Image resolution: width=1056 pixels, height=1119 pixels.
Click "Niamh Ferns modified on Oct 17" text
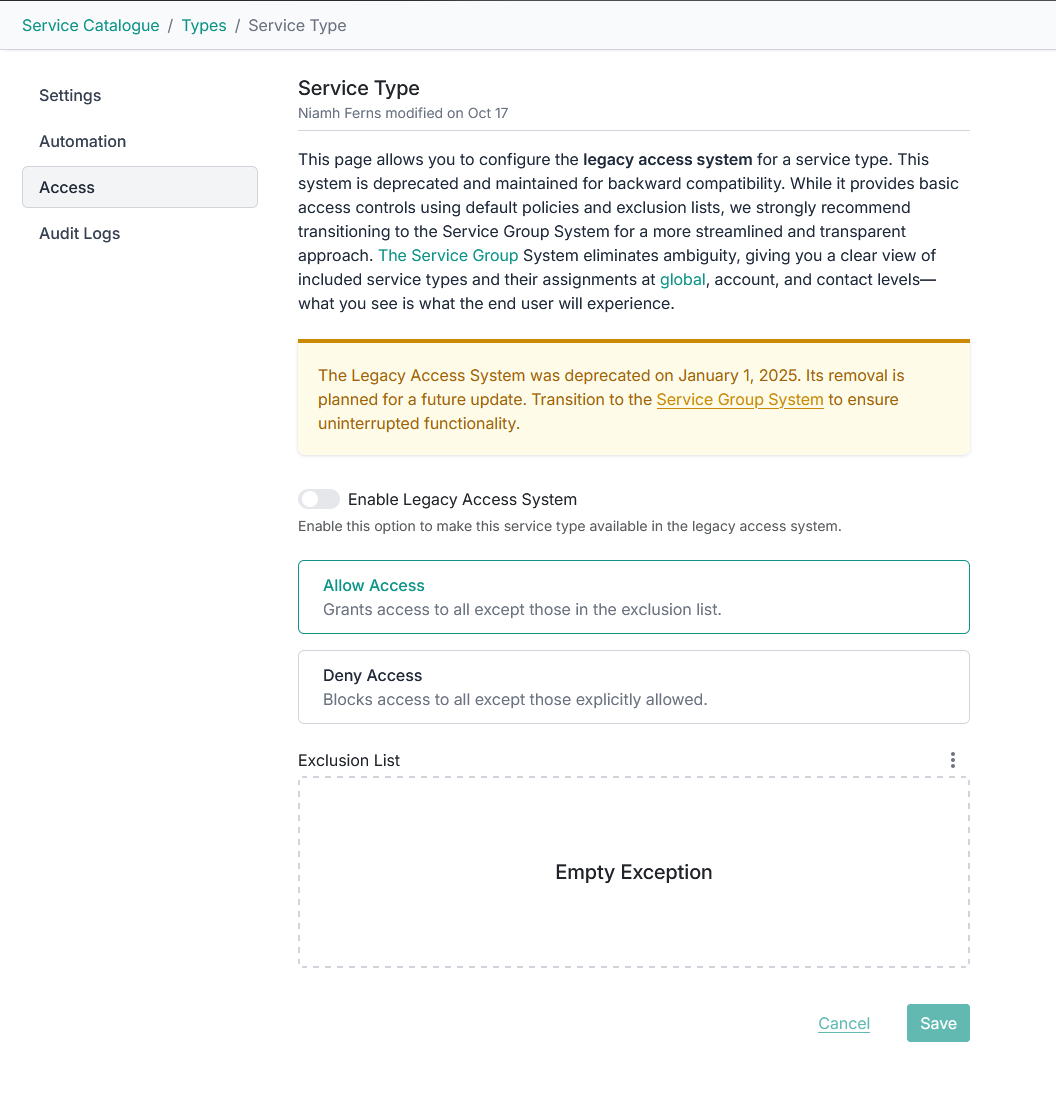pos(403,113)
